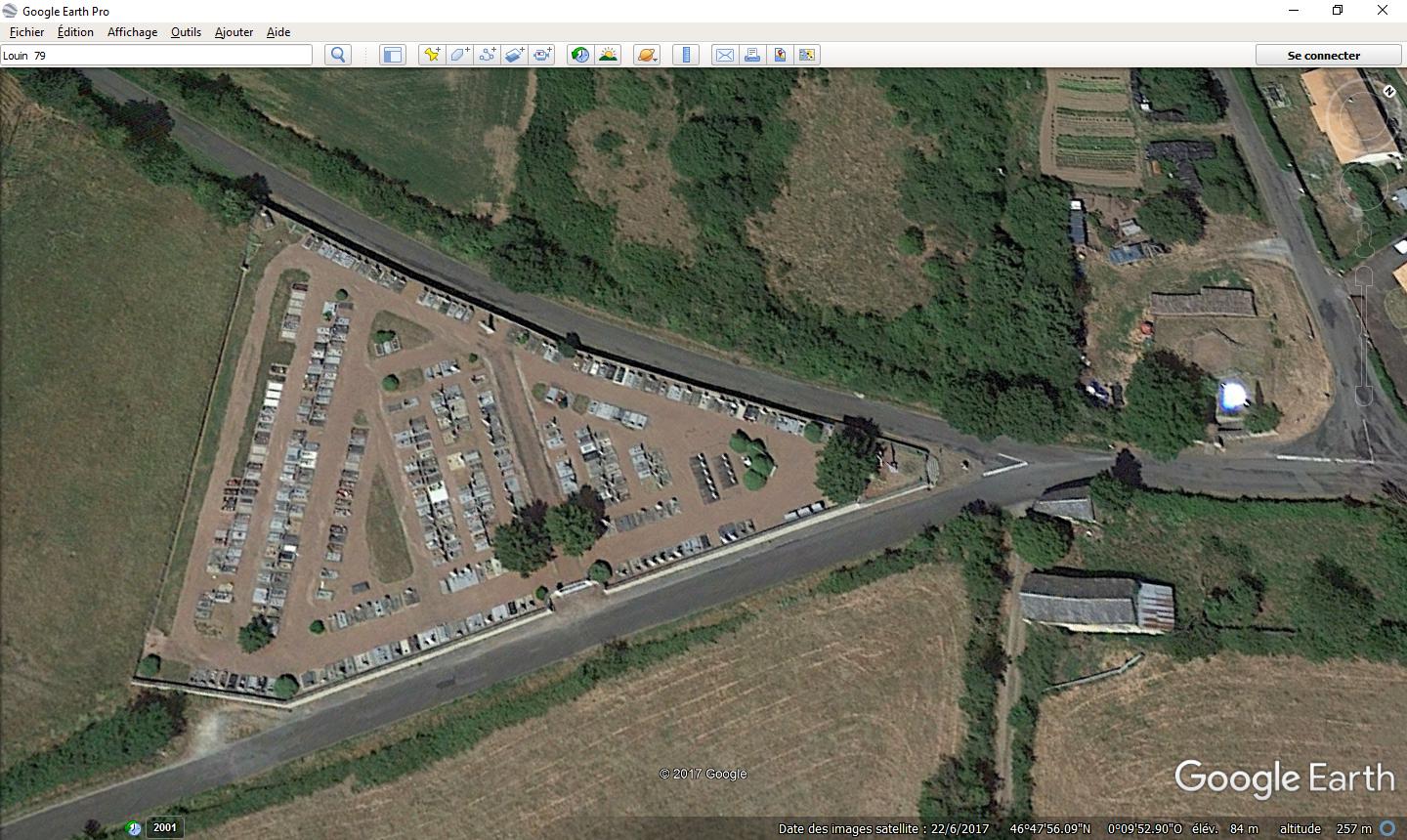Show historical imagery with clock icon
This screenshot has width=1407, height=840.
coord(580,55)
